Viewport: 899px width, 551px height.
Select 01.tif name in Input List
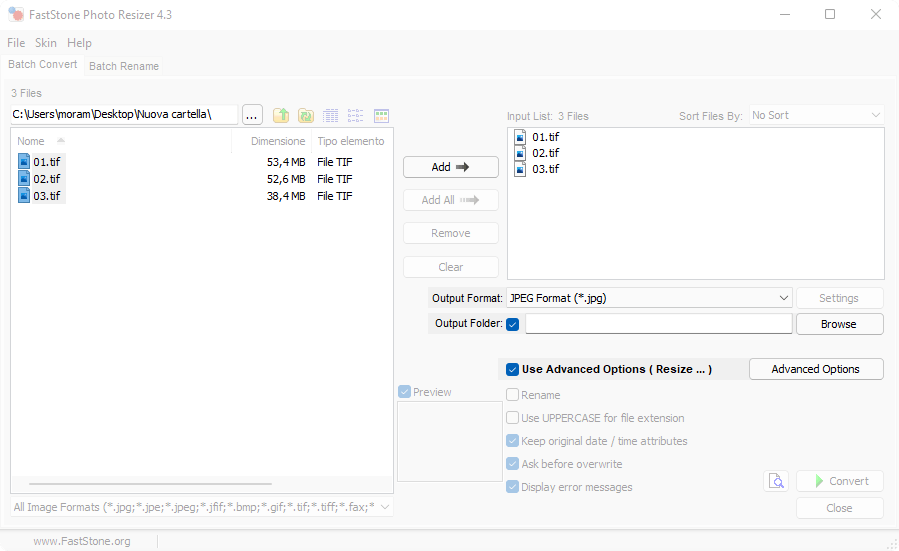coord(545,137)
